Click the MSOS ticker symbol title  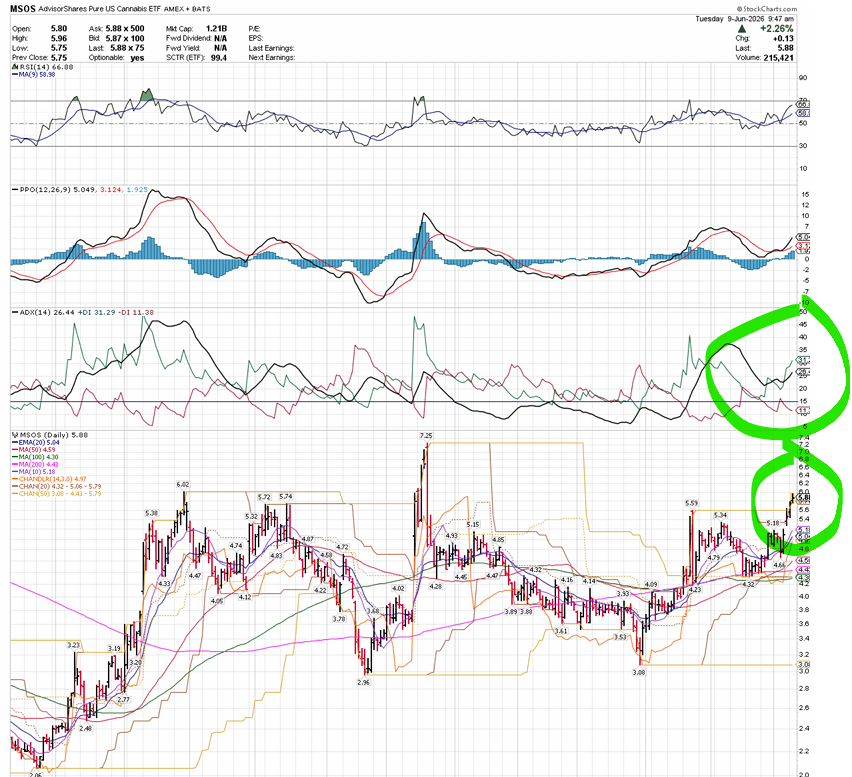[23, 9]
